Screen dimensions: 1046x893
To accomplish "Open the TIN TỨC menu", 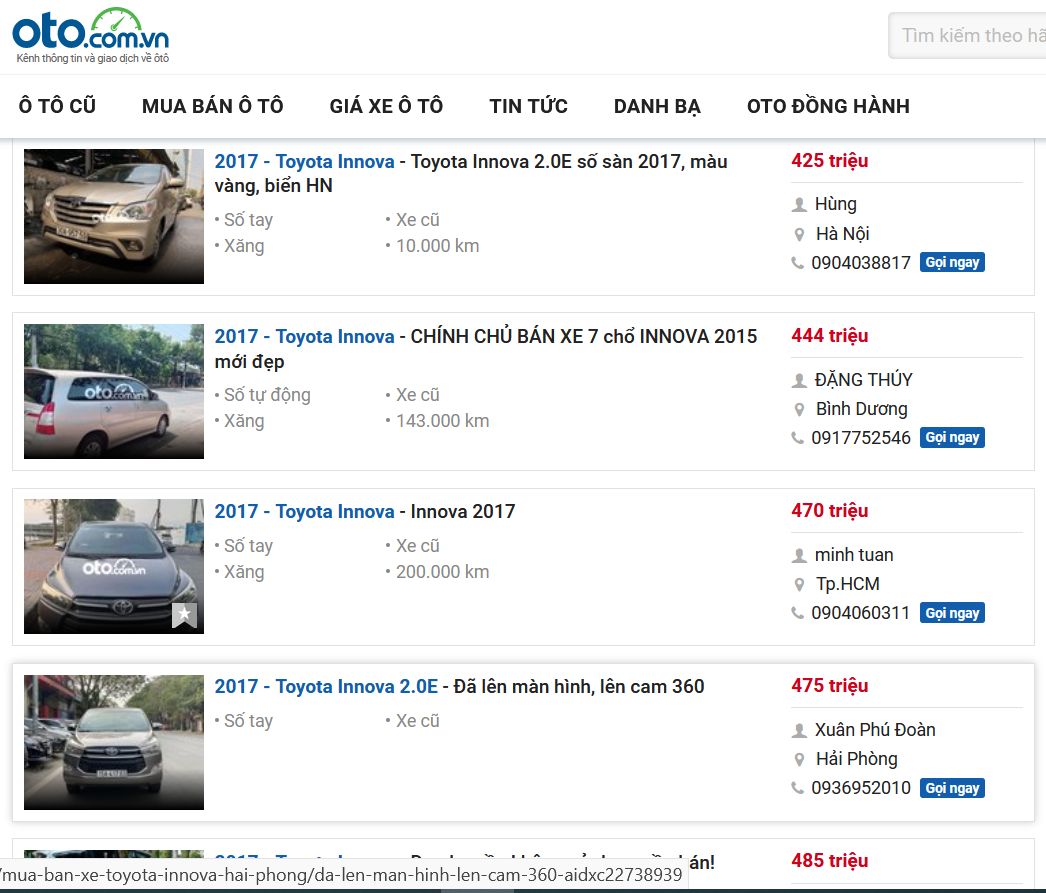I will tap(528, 106).
